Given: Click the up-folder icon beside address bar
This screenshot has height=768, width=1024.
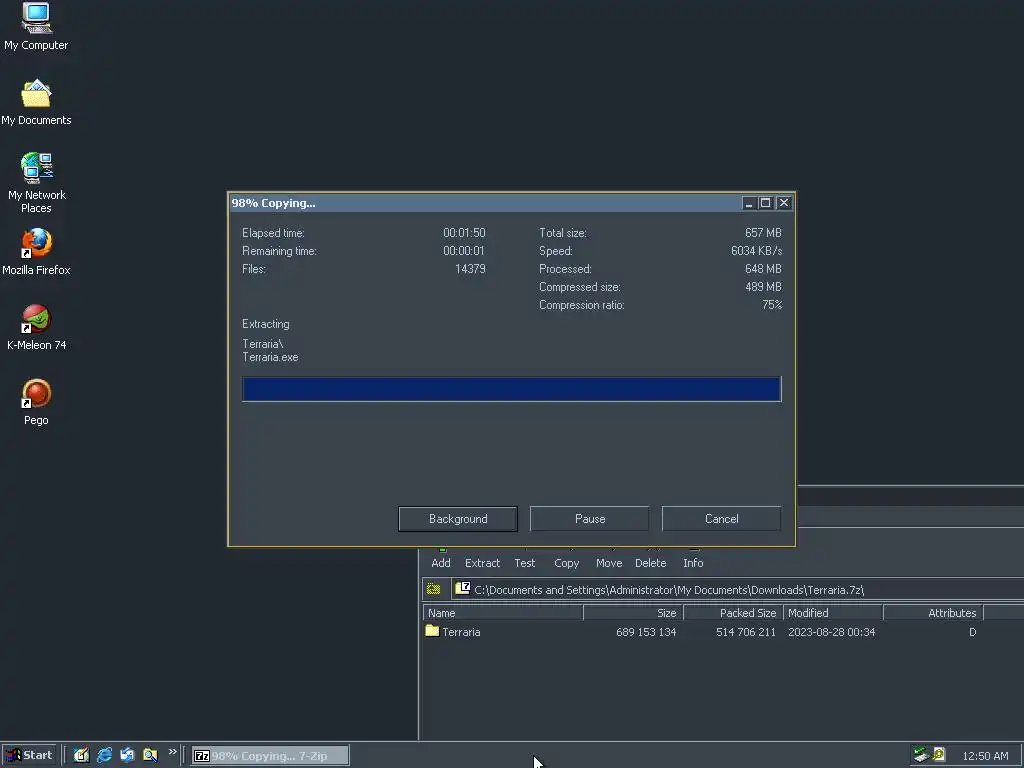Looking at the screenshot, I should [434, 589].
